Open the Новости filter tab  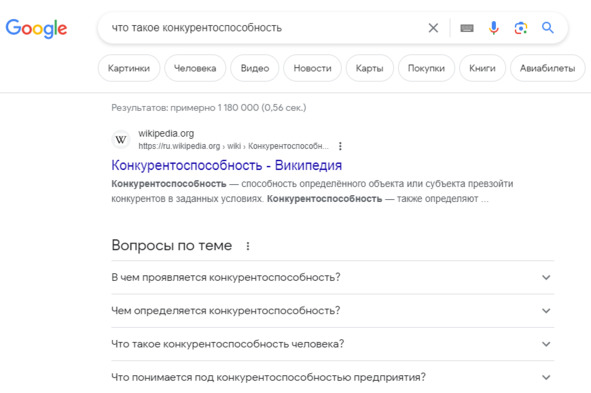[312, 68]
